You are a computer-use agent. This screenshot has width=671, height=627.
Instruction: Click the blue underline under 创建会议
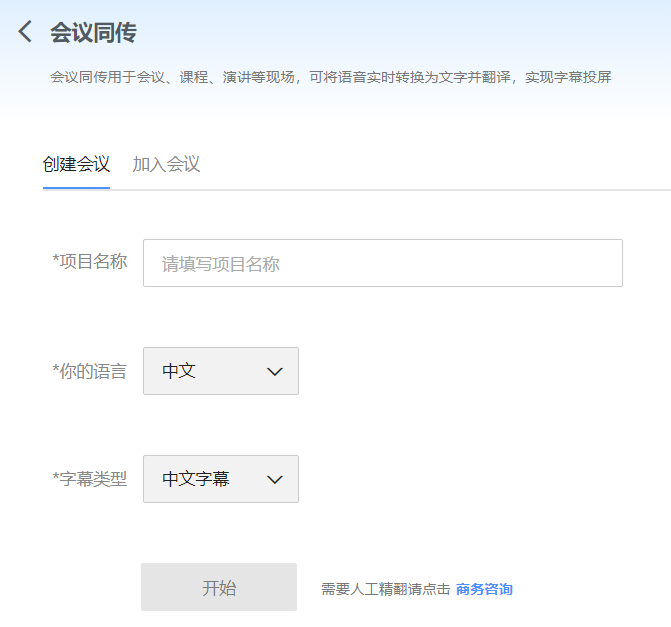click(76, 188)
